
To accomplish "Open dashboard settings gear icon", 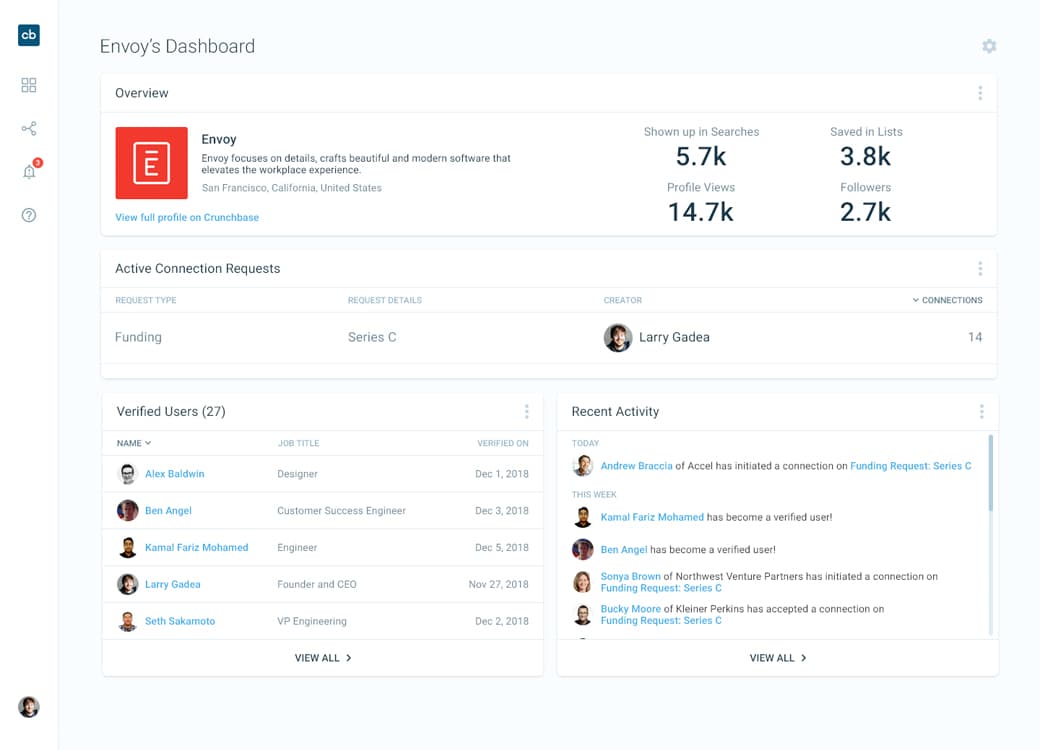I will coord(989,46).
